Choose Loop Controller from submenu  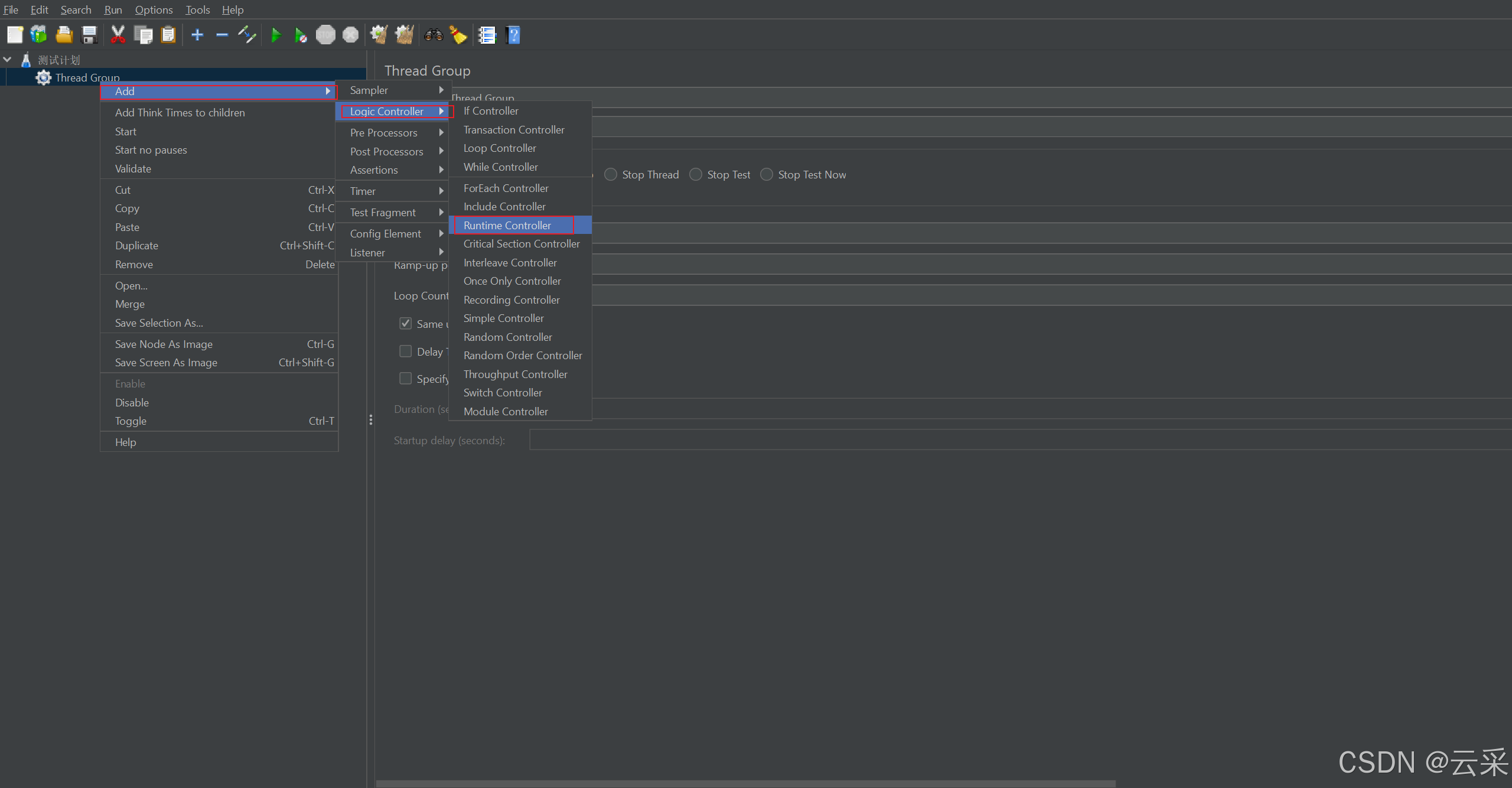(520, 148)
